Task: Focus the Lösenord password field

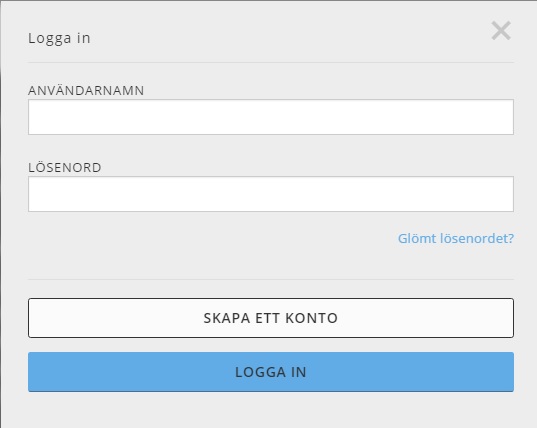Action: [271, 194]
